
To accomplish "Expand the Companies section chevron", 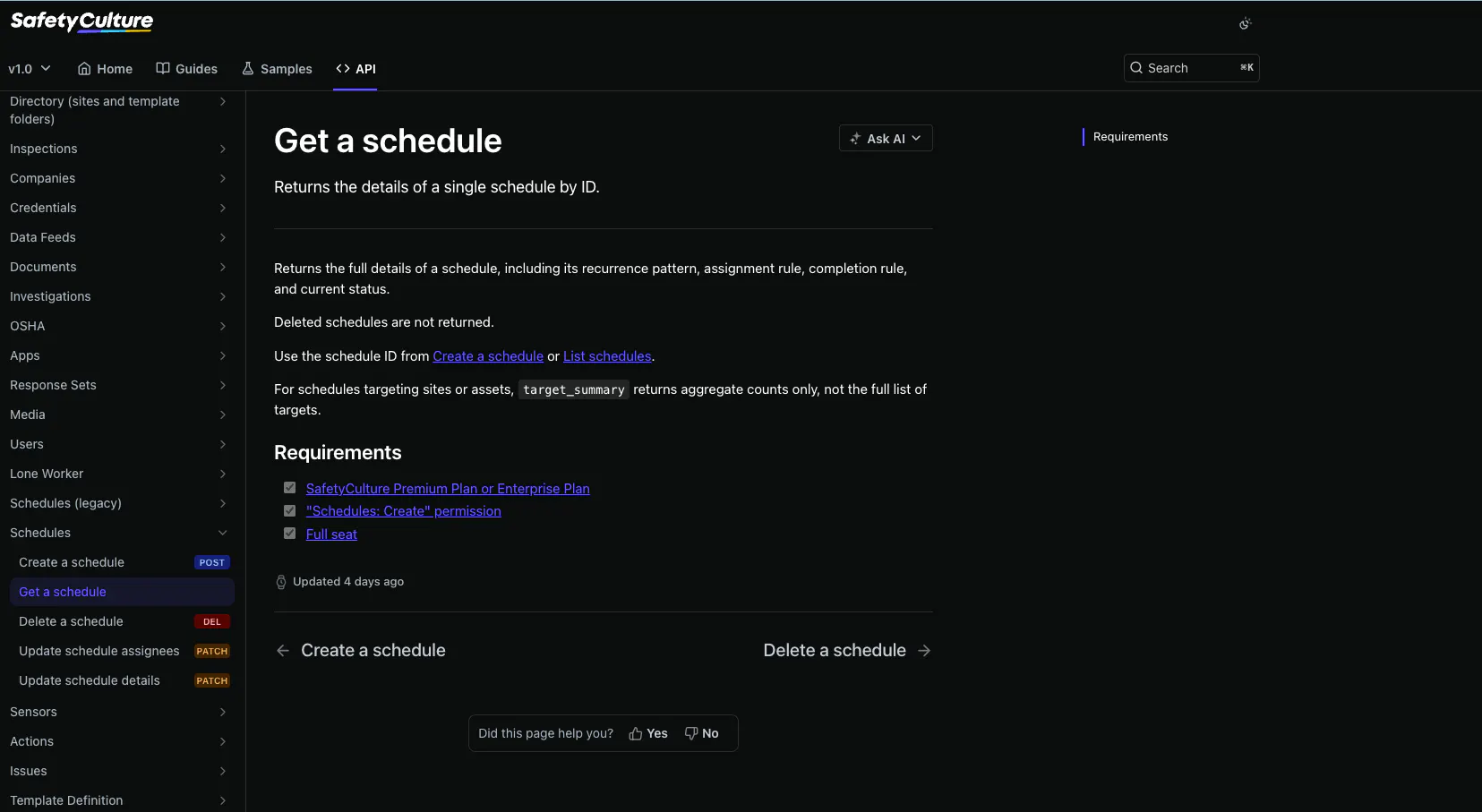I will coord(223,178).
